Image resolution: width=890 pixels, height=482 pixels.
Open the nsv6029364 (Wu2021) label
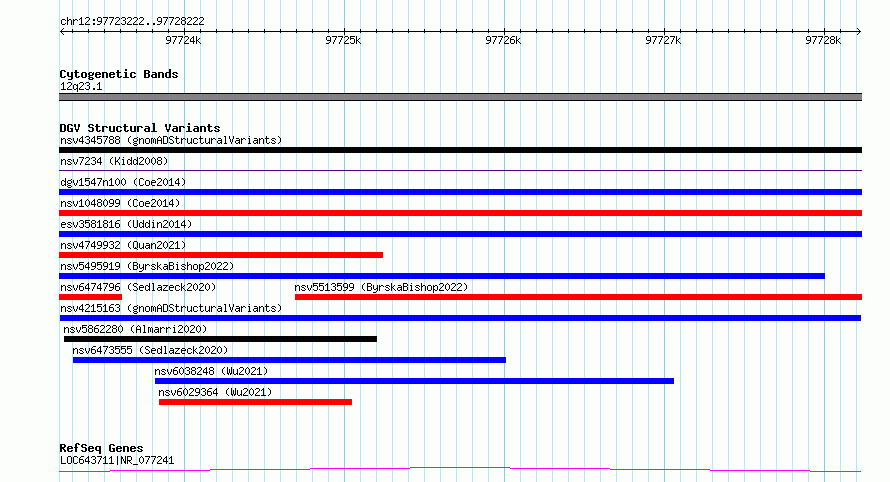click(x=215, y=392)
